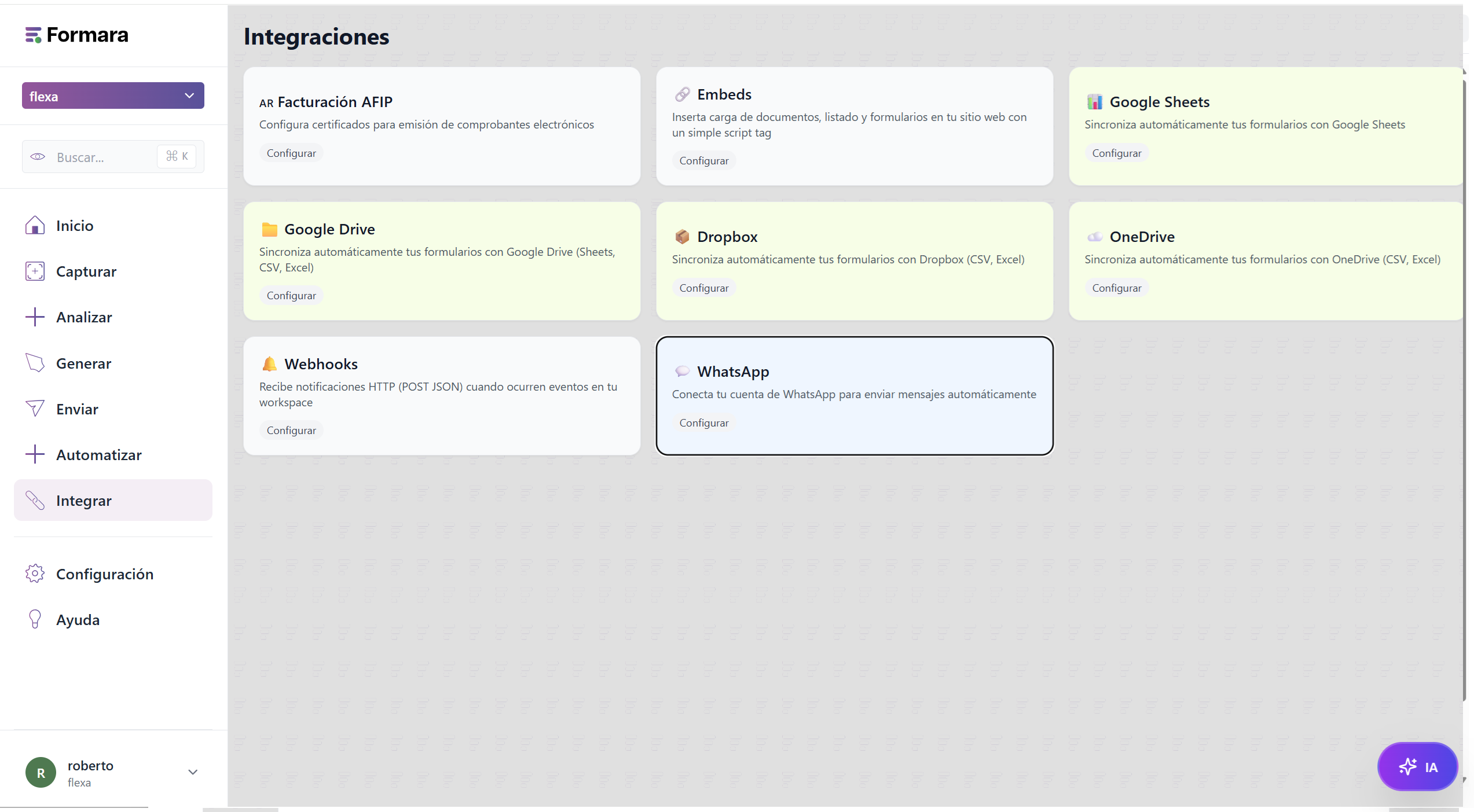
Task: Go to the Inicio menu item
Action: (x=113, y=225)
